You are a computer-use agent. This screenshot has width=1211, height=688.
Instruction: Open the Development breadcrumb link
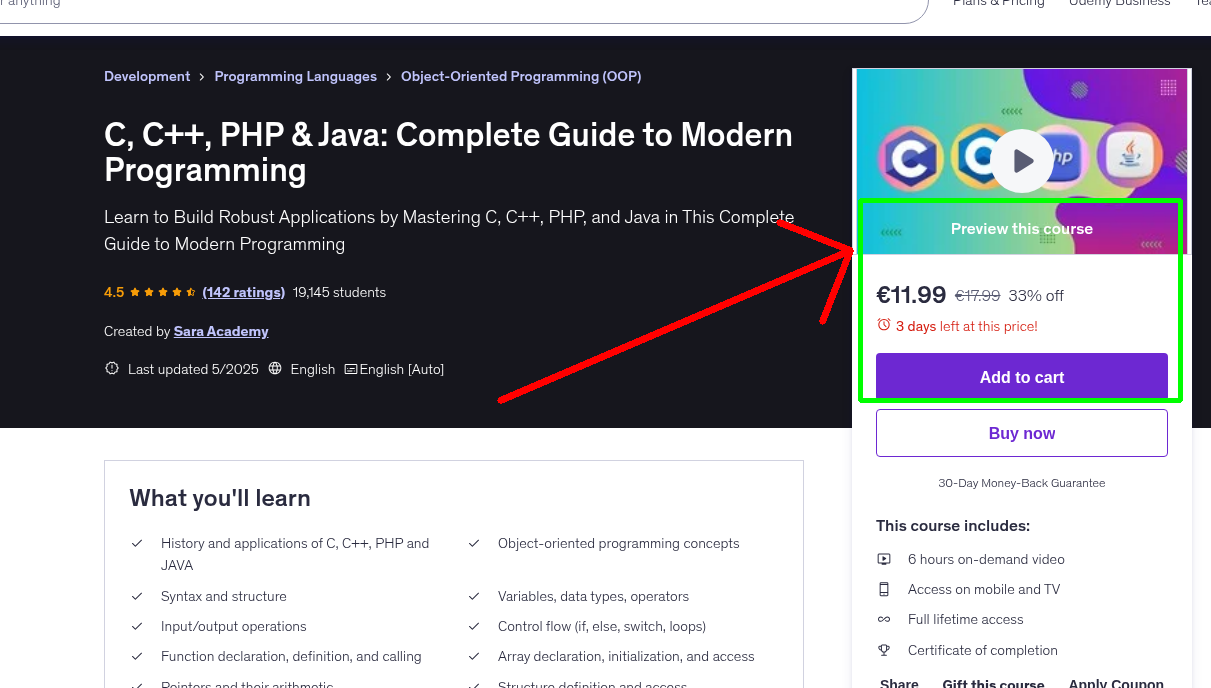pyautogui.click(x=147, y=76)
